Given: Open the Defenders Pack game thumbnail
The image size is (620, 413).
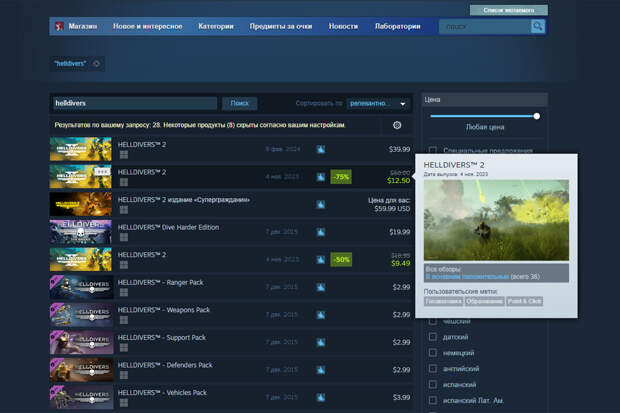Looking at the screenshot, I should coord(80,369).
